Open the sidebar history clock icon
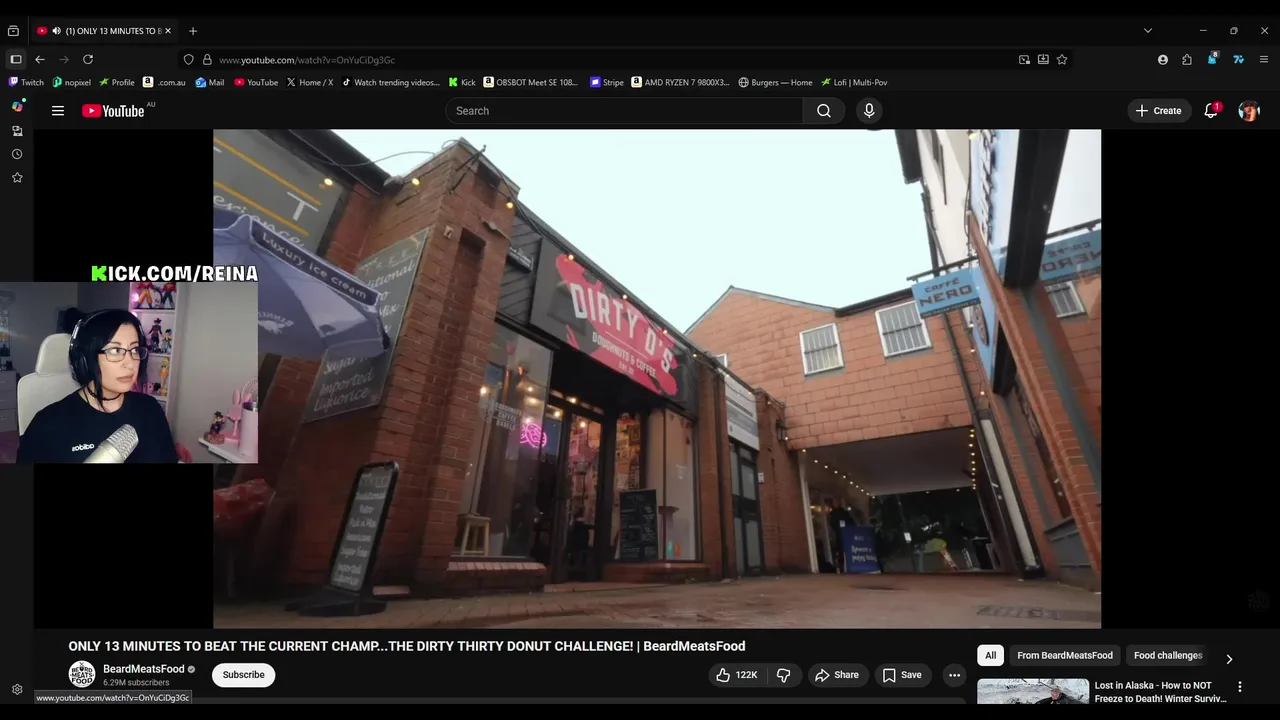1280x720 pixels. pos(17,154)
